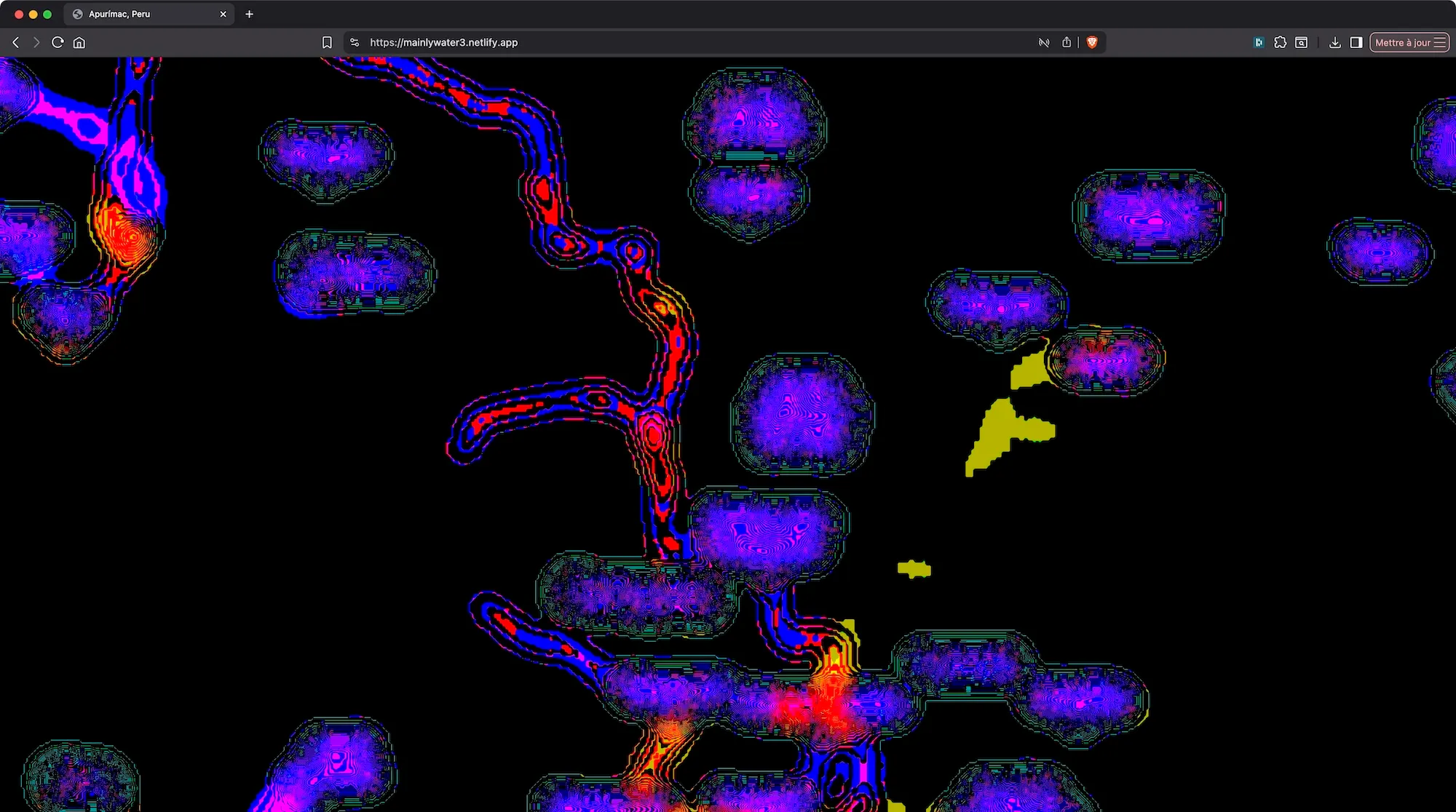The width and height of the screenshot is (1456, 812).
Task: Open the hamburger main menu
Action: tap(1439, 42)
